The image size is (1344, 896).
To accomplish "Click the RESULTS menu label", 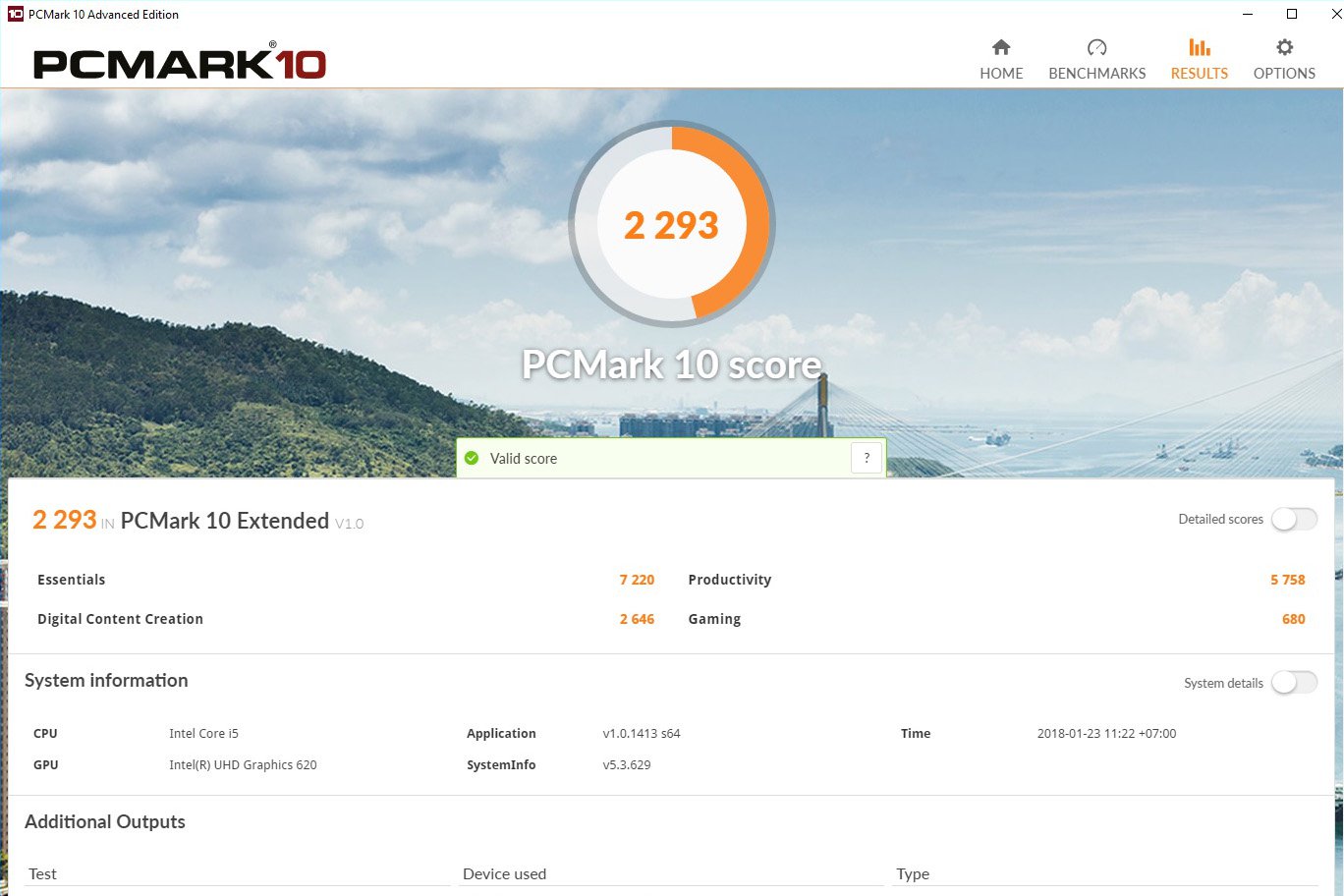I will pyautogui.click(x=1200, y=74).
